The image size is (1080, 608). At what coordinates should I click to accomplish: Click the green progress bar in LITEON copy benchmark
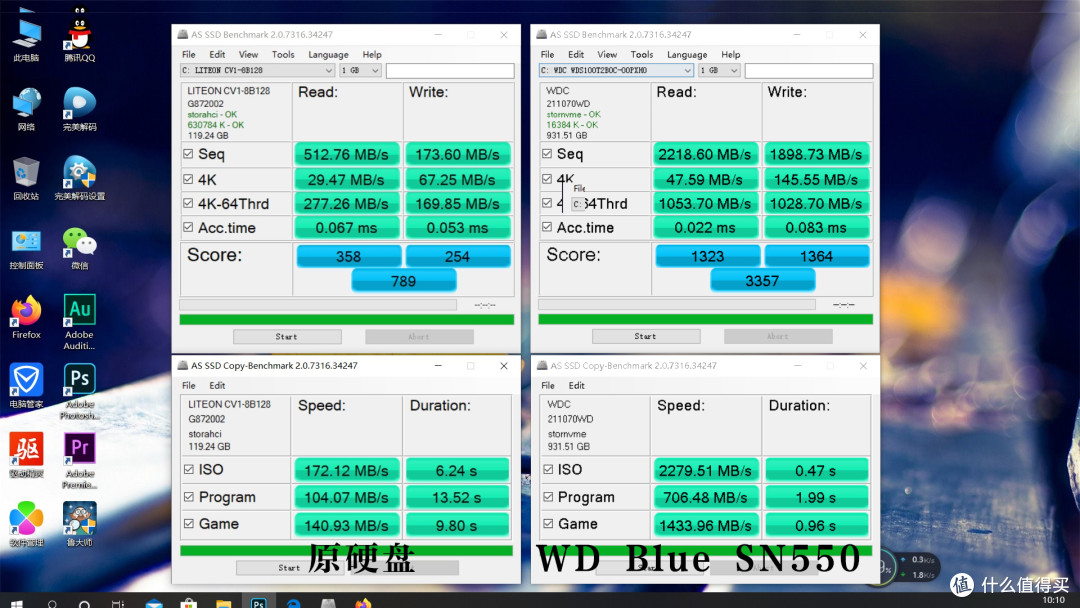coord(346,551)
